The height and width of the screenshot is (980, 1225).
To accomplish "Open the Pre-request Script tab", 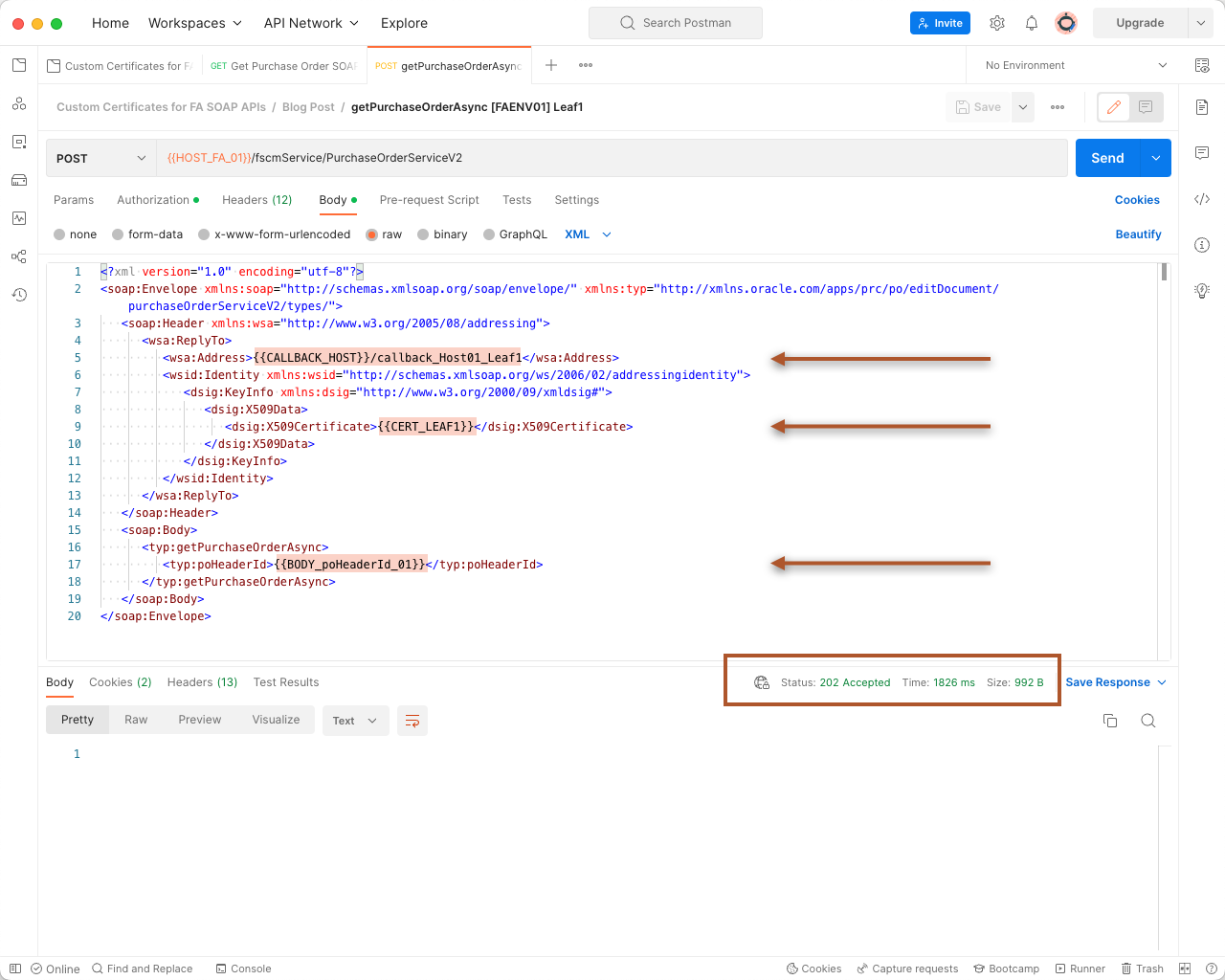I will click(429, 200).
